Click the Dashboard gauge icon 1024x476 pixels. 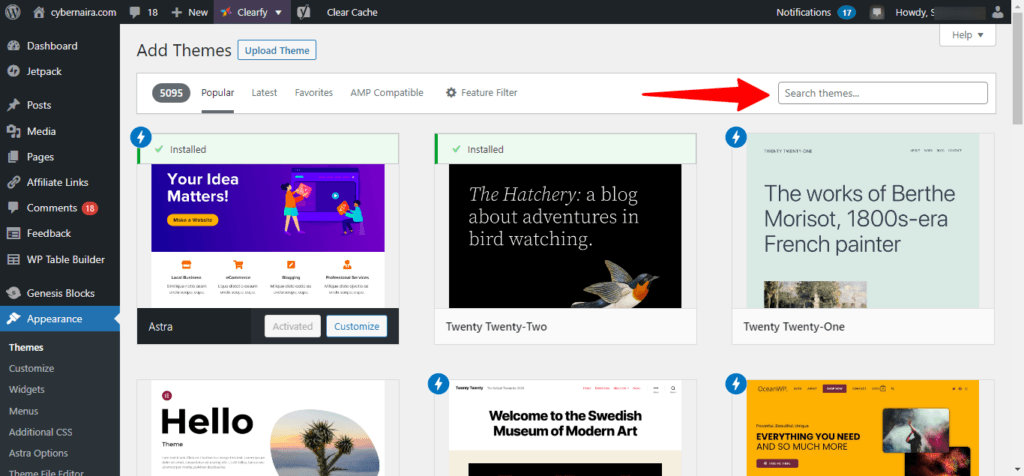click(x=13, y=46)
